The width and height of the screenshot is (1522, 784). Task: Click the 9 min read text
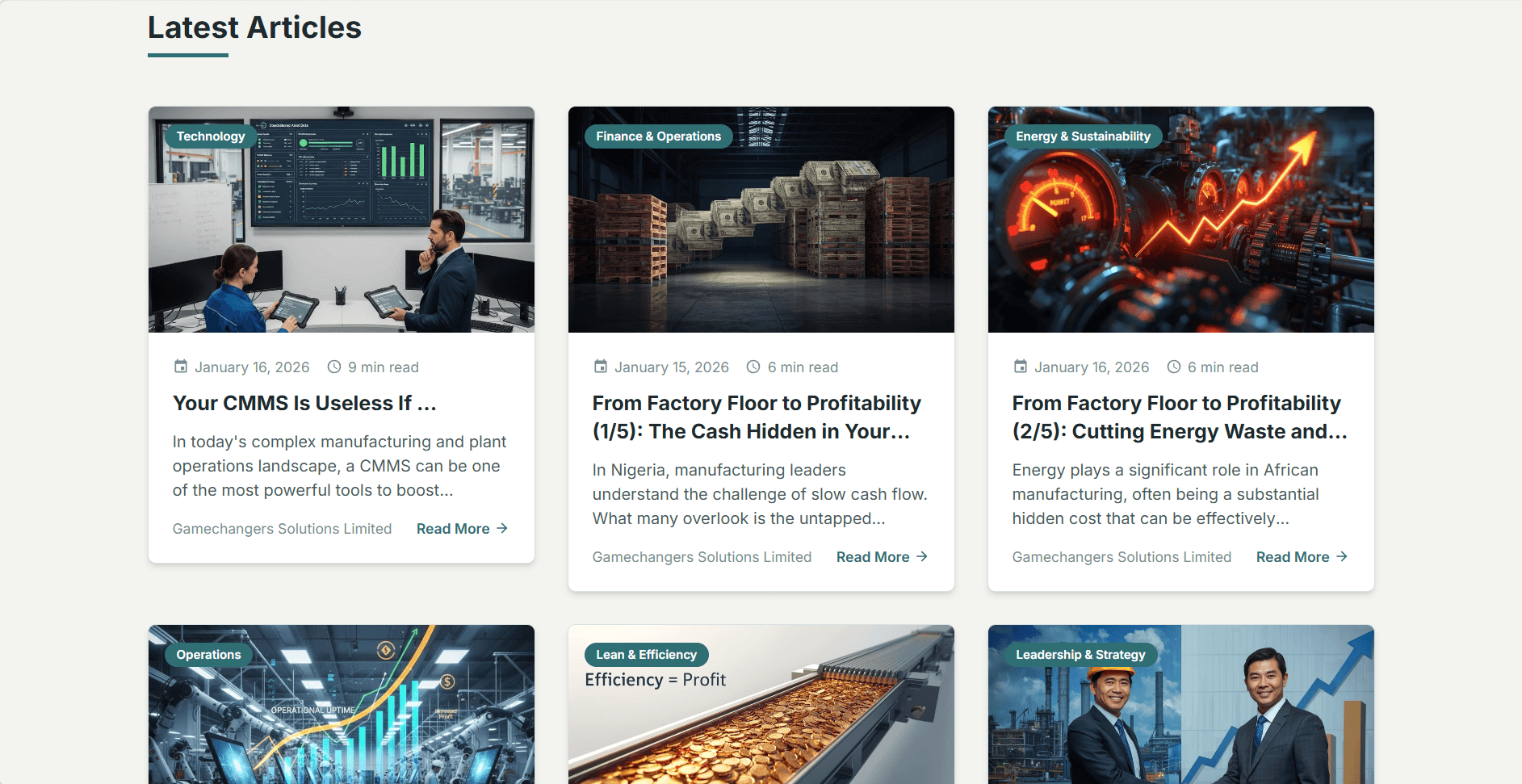(384, 367)
